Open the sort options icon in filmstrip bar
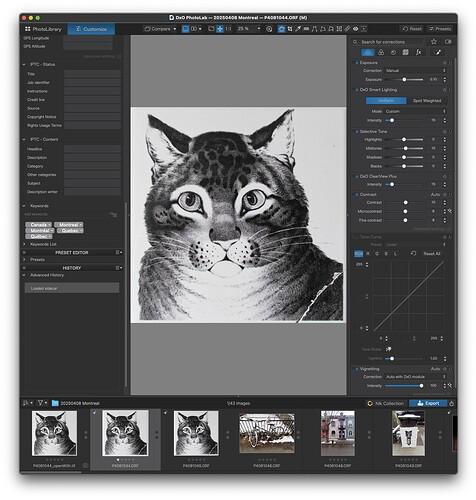Screen dimensions: 476x500 [26, 403]
